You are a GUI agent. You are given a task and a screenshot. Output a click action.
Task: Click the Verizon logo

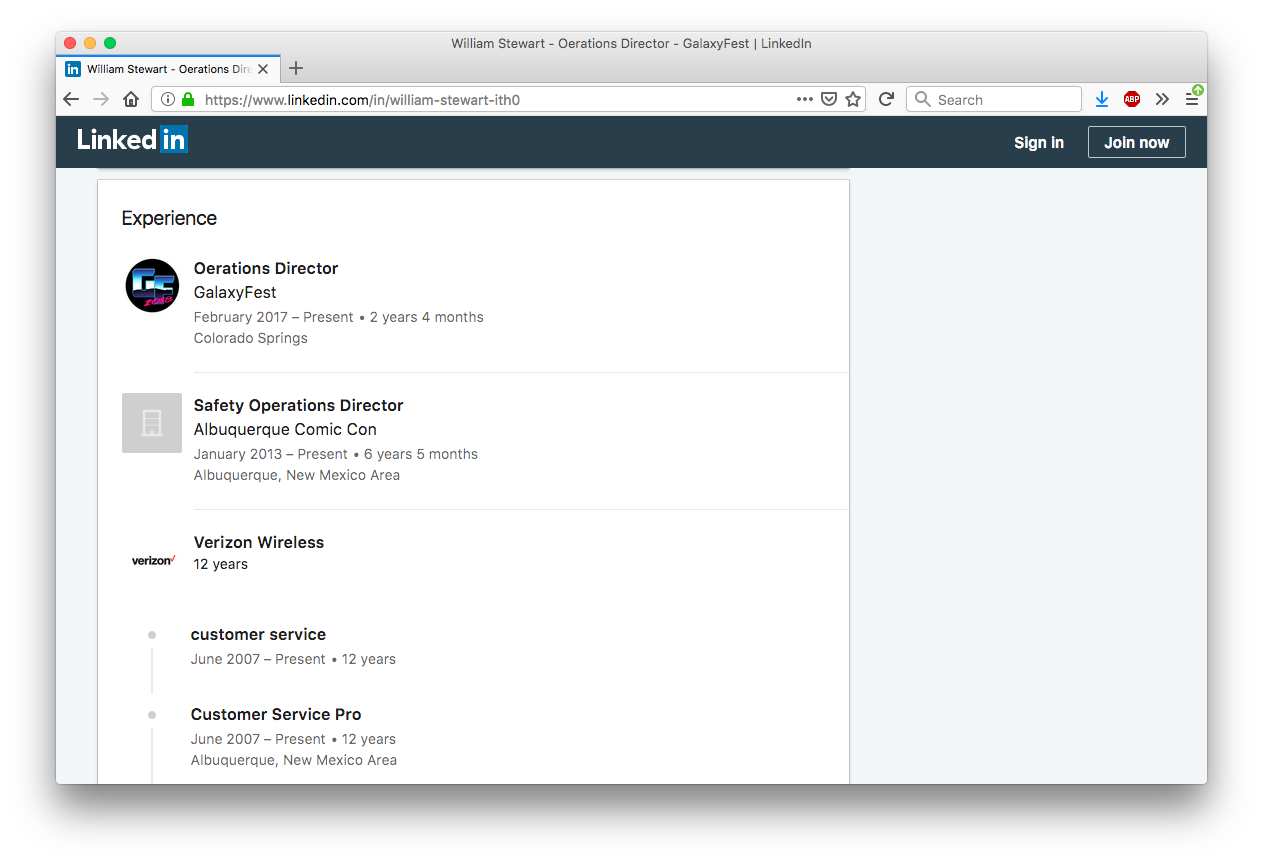click(x=153, y=561)
